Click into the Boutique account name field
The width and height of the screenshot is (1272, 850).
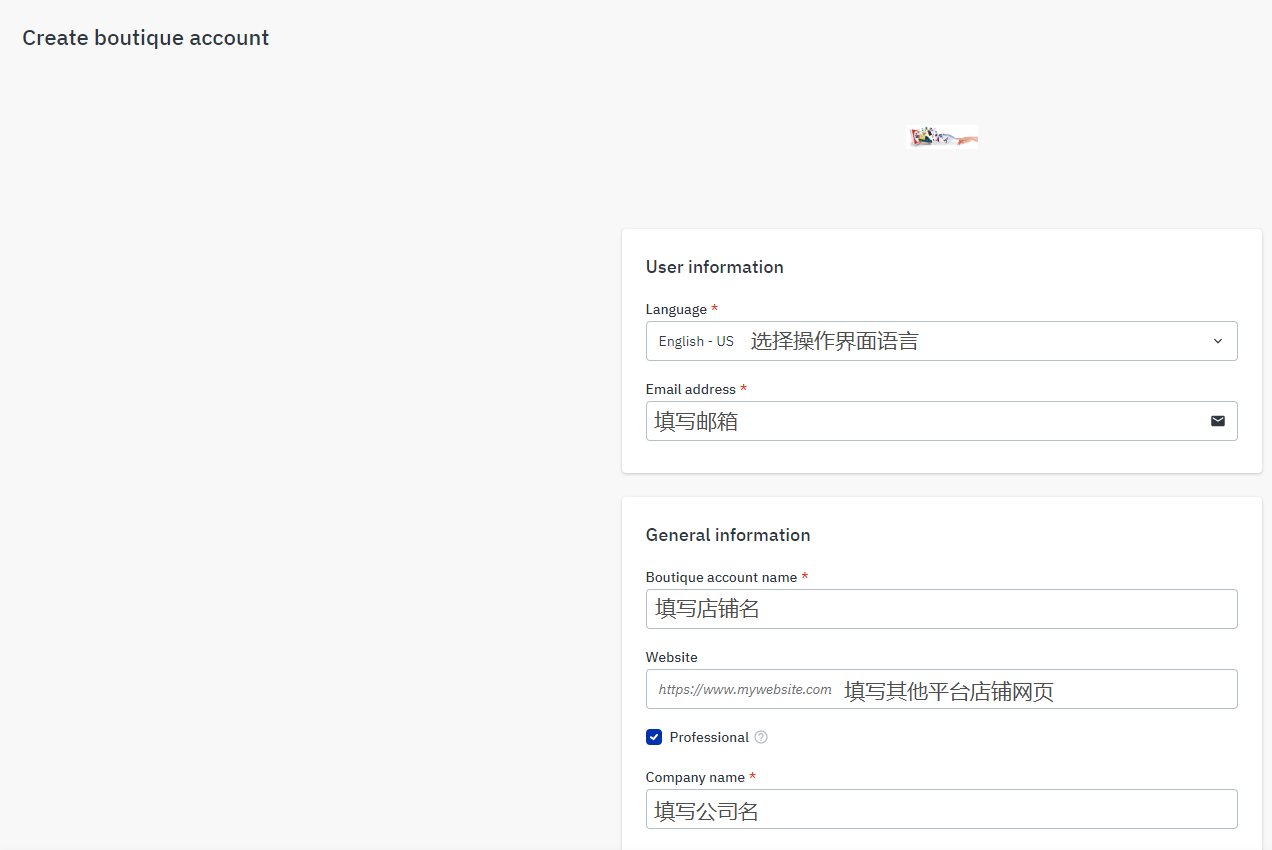pos(940,609)
